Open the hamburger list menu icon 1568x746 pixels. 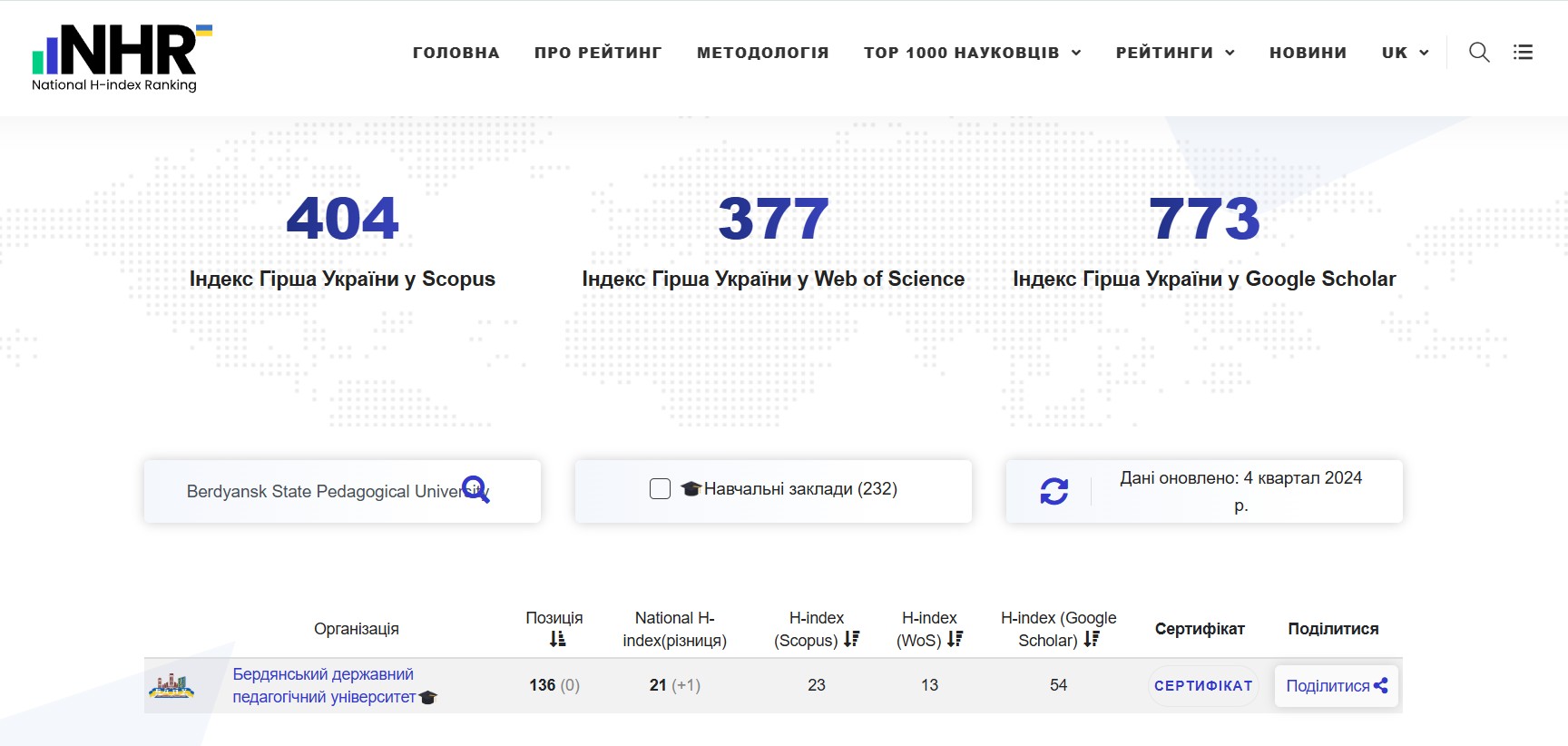1523,53
